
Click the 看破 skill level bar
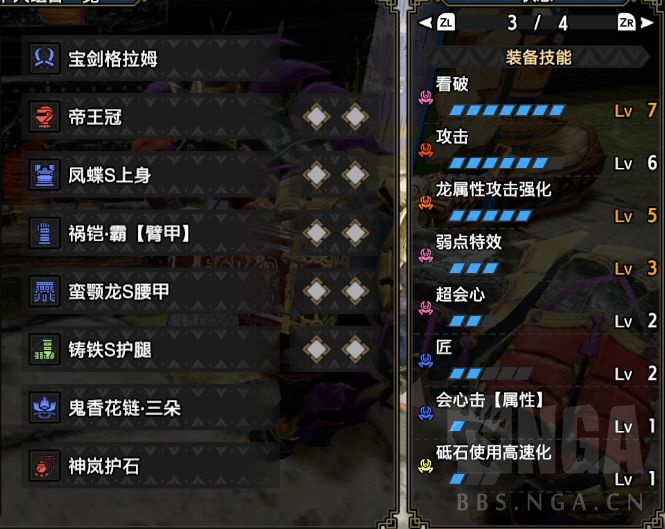click(507, 111)
